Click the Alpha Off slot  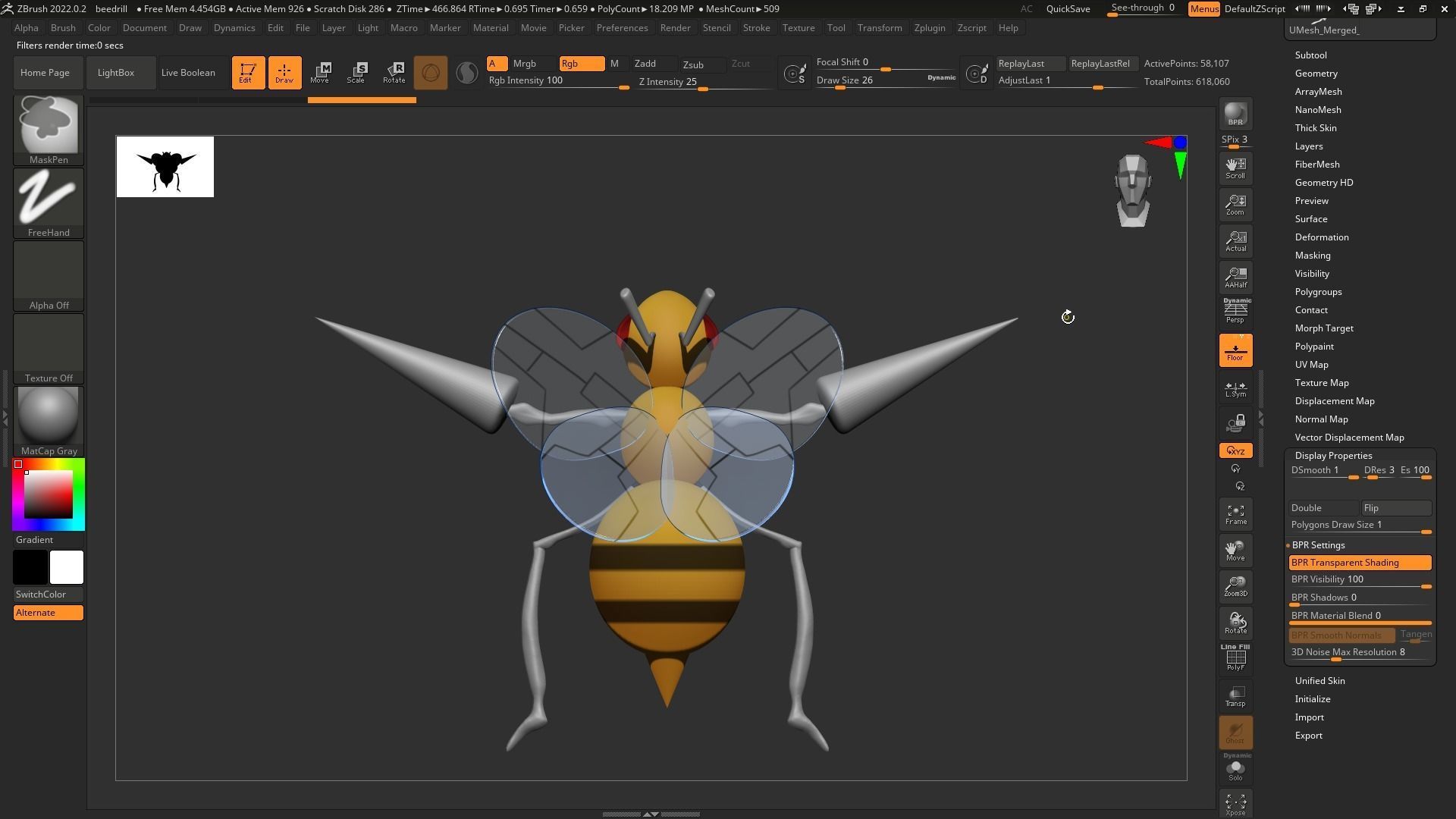click(49, 275)
